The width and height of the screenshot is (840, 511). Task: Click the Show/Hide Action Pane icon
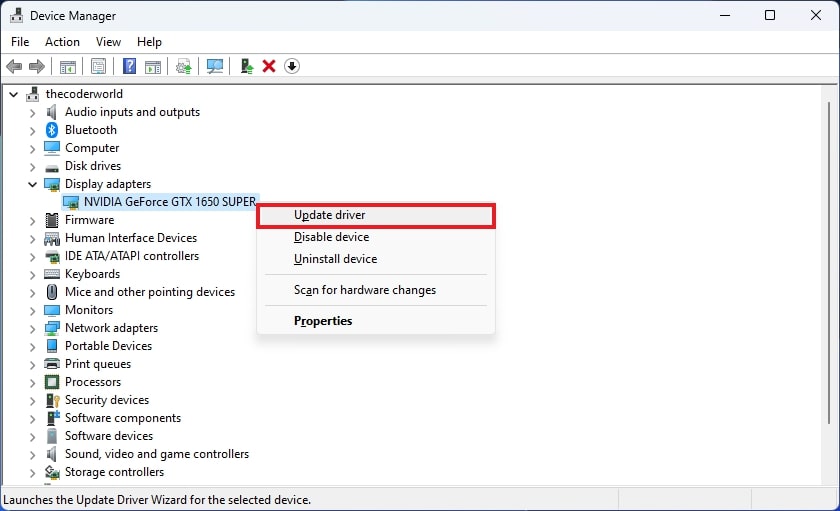pyautogui.click(x=153, y=67)
